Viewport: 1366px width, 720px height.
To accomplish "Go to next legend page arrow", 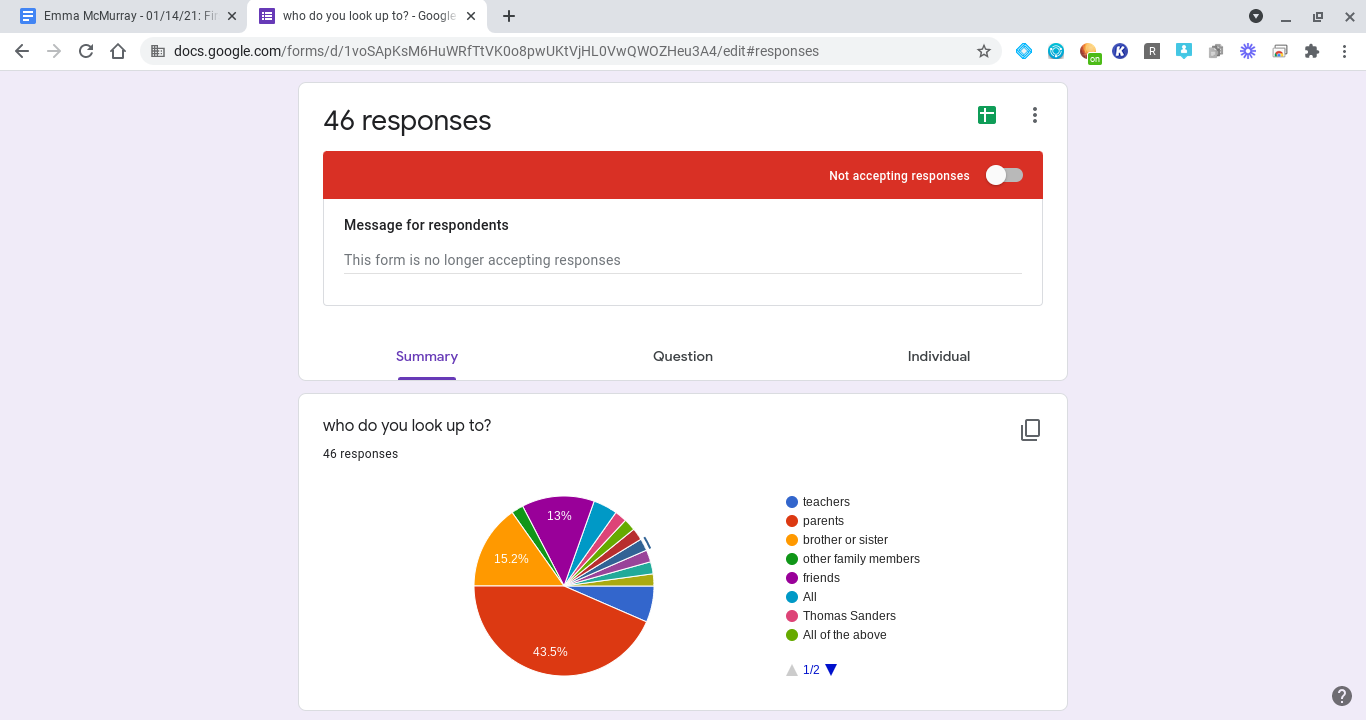I will click(831, 670).
